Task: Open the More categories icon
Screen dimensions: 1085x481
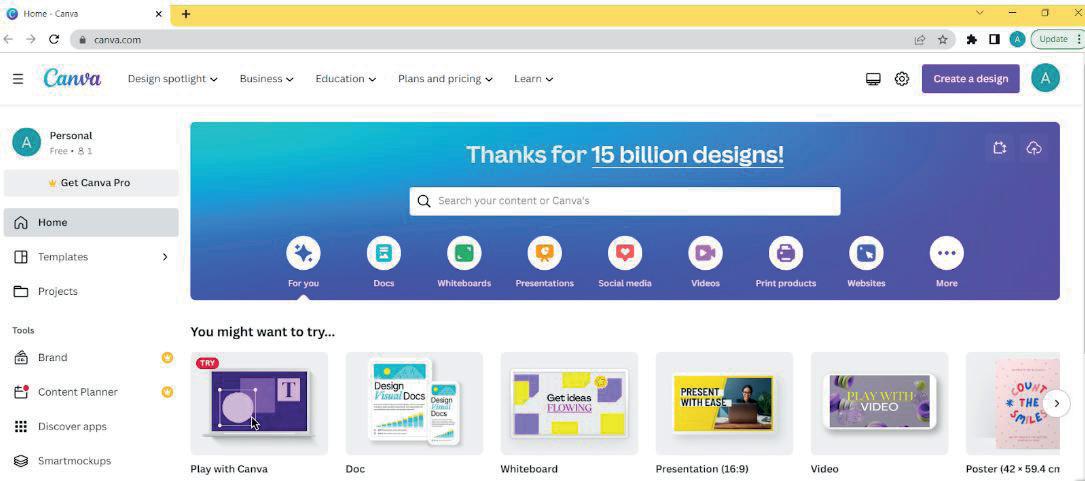Action: pos(947,253)
